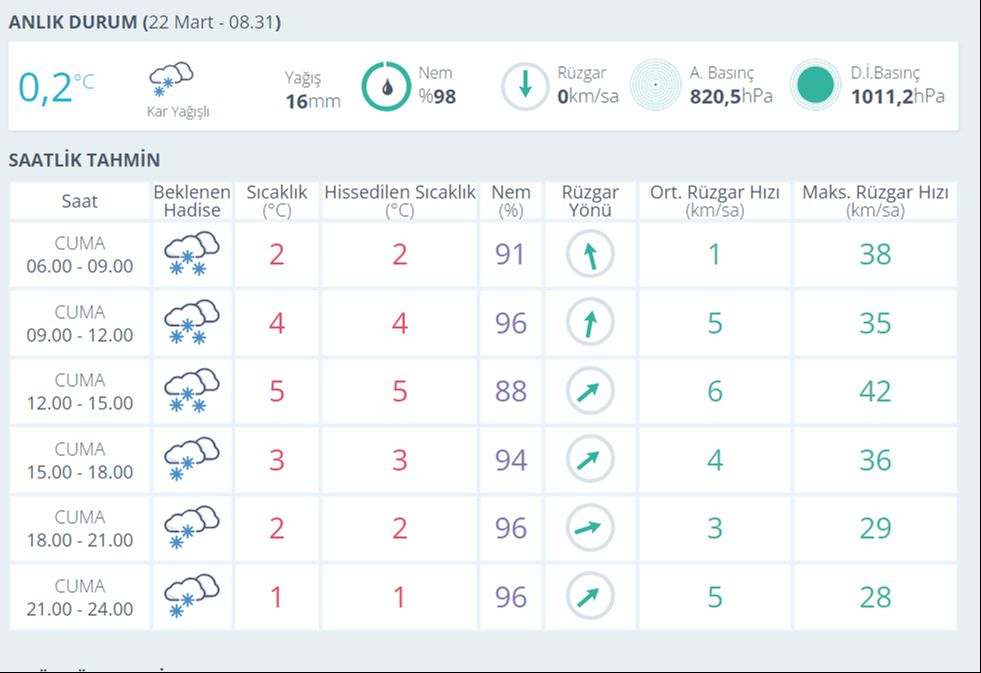Click the wind direction arrow for 15.00 - 18.00

[590, 460]
